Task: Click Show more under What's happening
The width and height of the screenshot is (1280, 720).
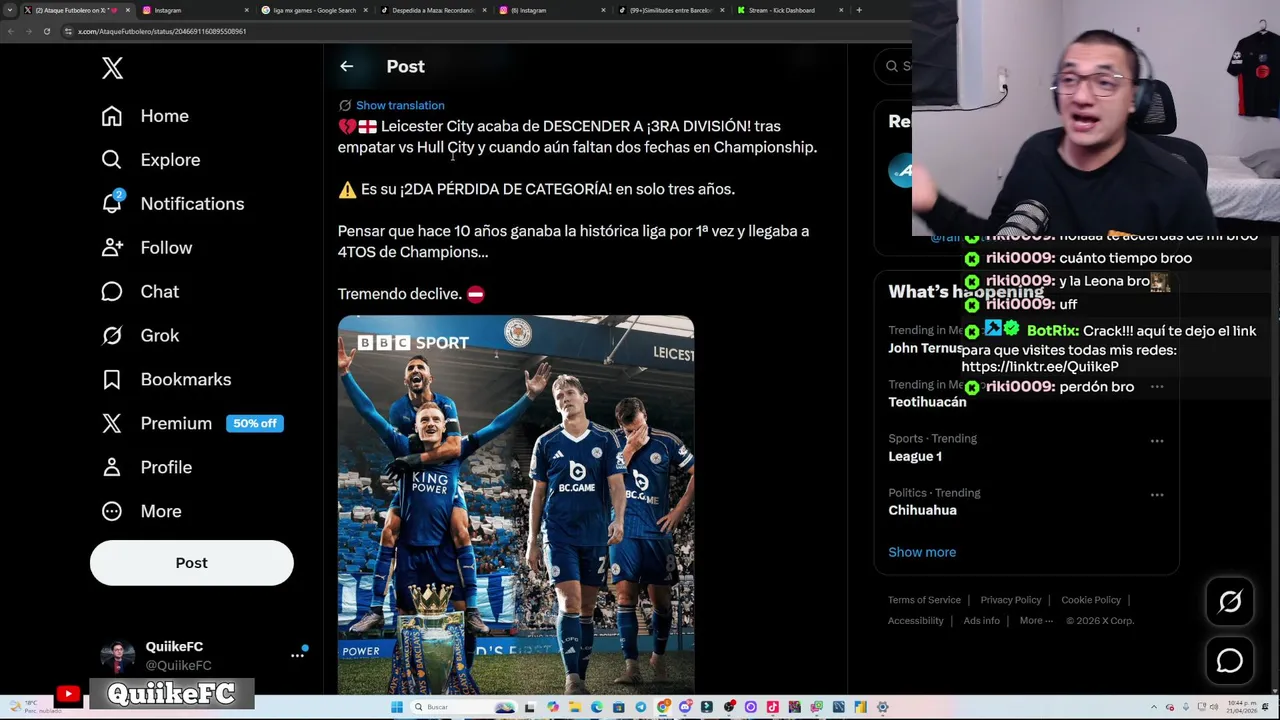Action: (x=922, y=552)
